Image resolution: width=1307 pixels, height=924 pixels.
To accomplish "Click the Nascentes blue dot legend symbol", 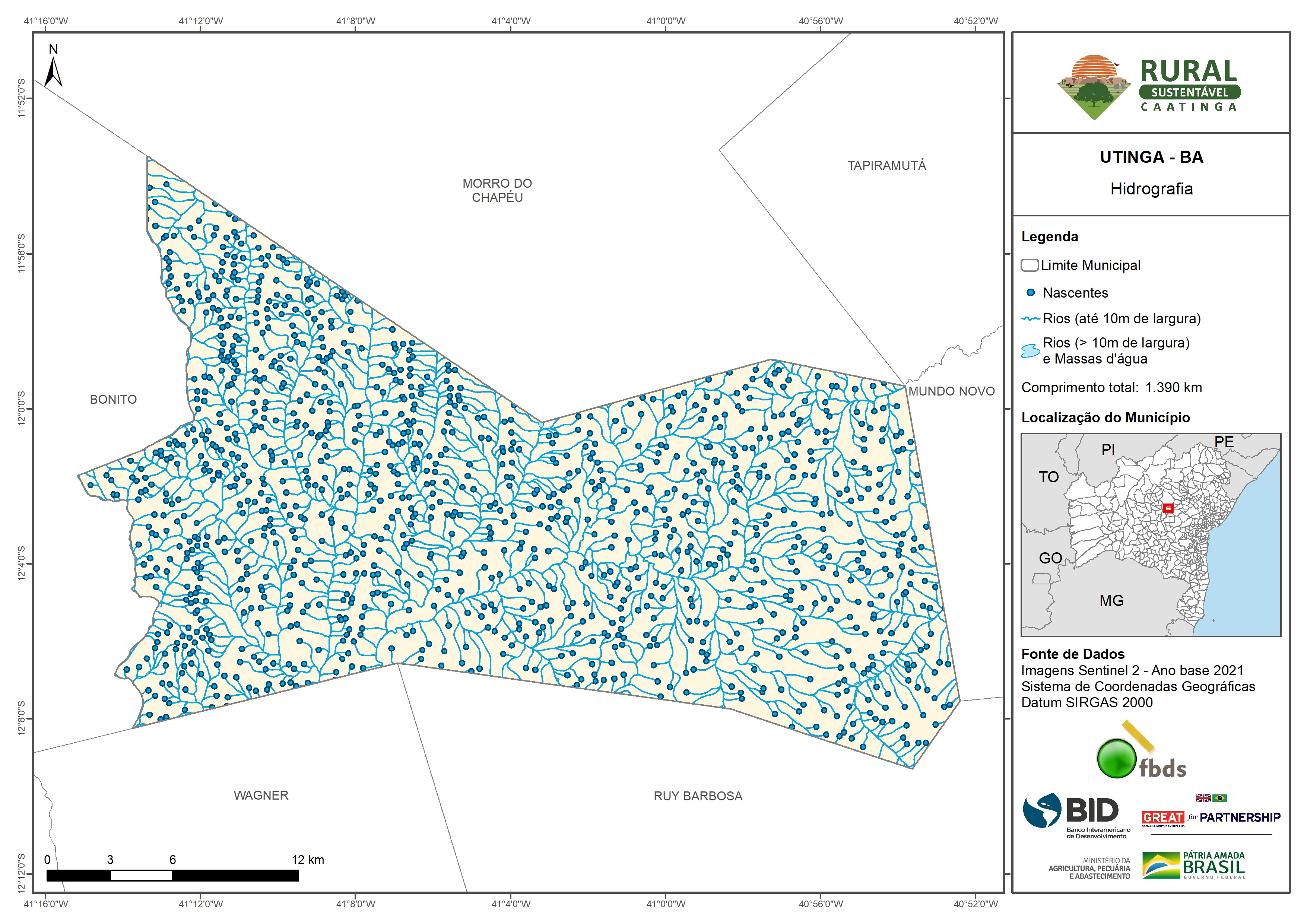I will point(1030,293).
